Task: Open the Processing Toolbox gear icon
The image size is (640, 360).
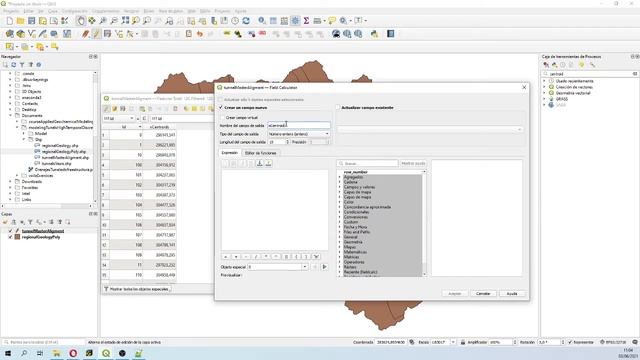Action: click(295, 21)
